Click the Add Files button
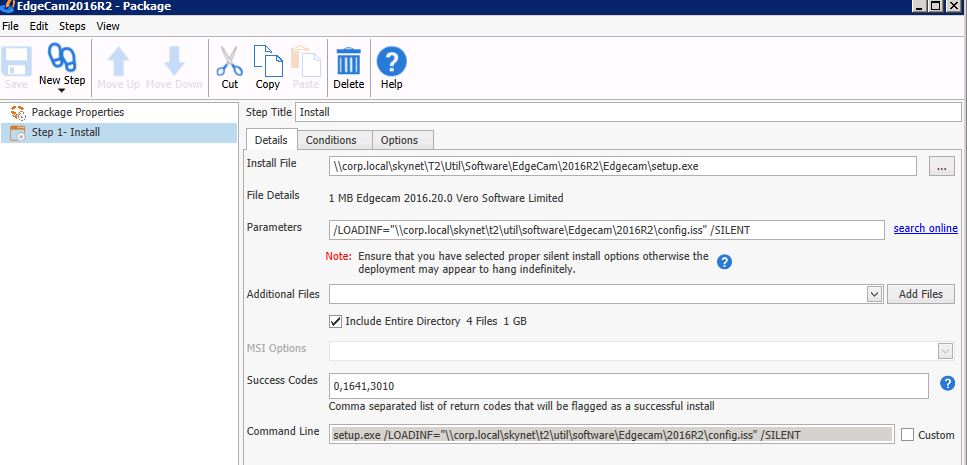The width and height of the screenshot is (967, 465). pos(920,294)
